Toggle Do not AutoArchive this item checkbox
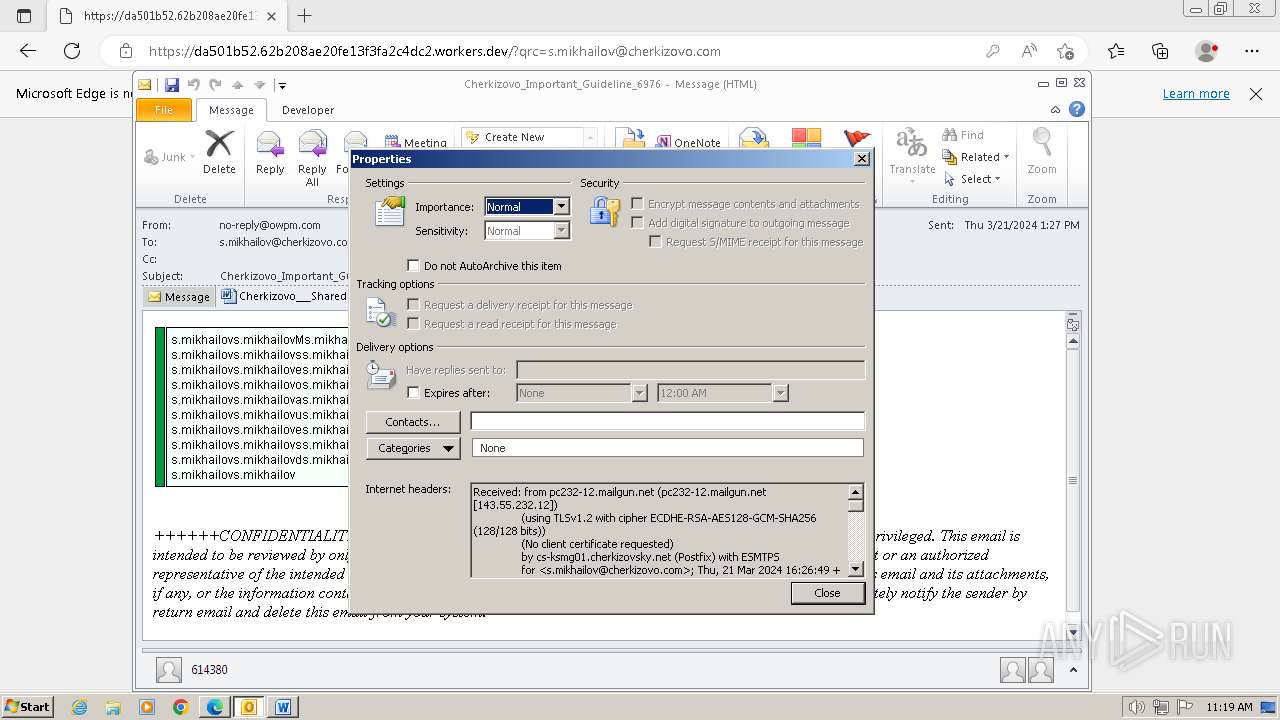The image size is (1280, 720). 413,266
